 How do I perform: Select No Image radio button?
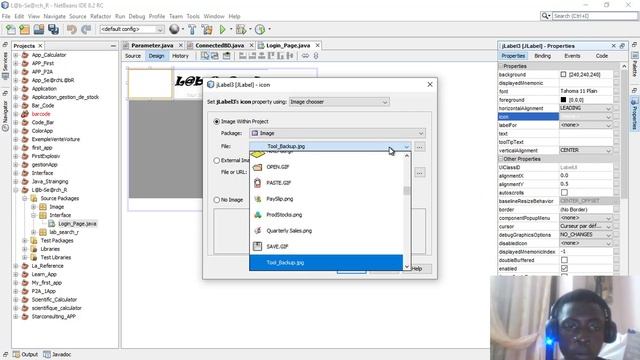217,200
